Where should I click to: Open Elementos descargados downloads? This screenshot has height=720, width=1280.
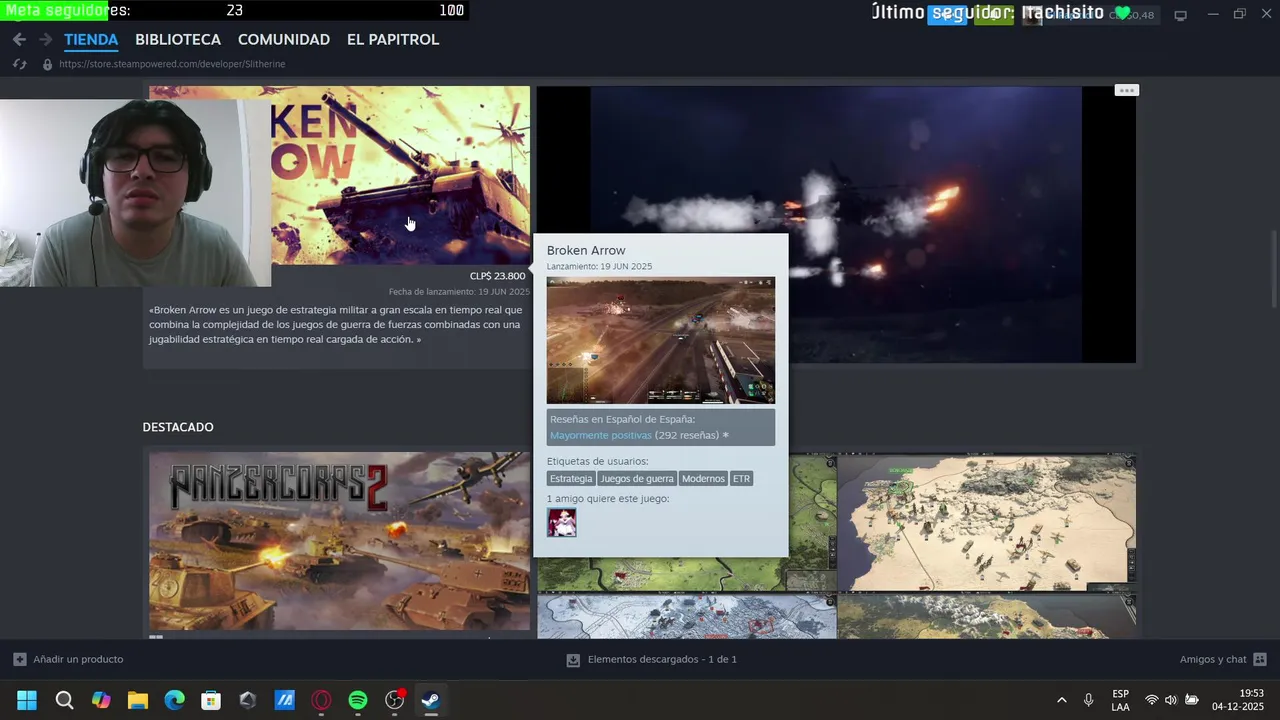651,659
